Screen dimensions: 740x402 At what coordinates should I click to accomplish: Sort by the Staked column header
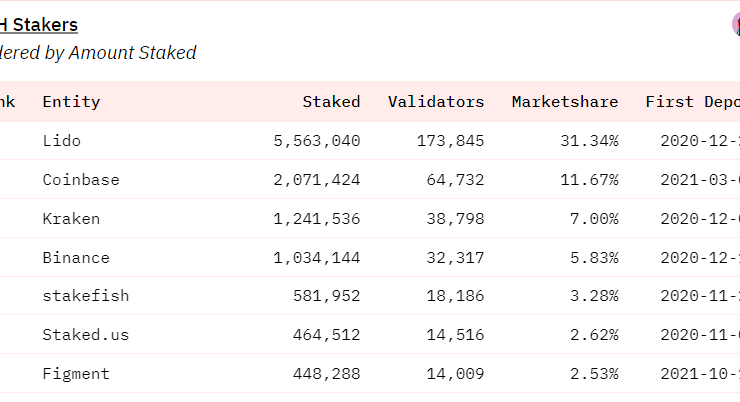point(331,102)
